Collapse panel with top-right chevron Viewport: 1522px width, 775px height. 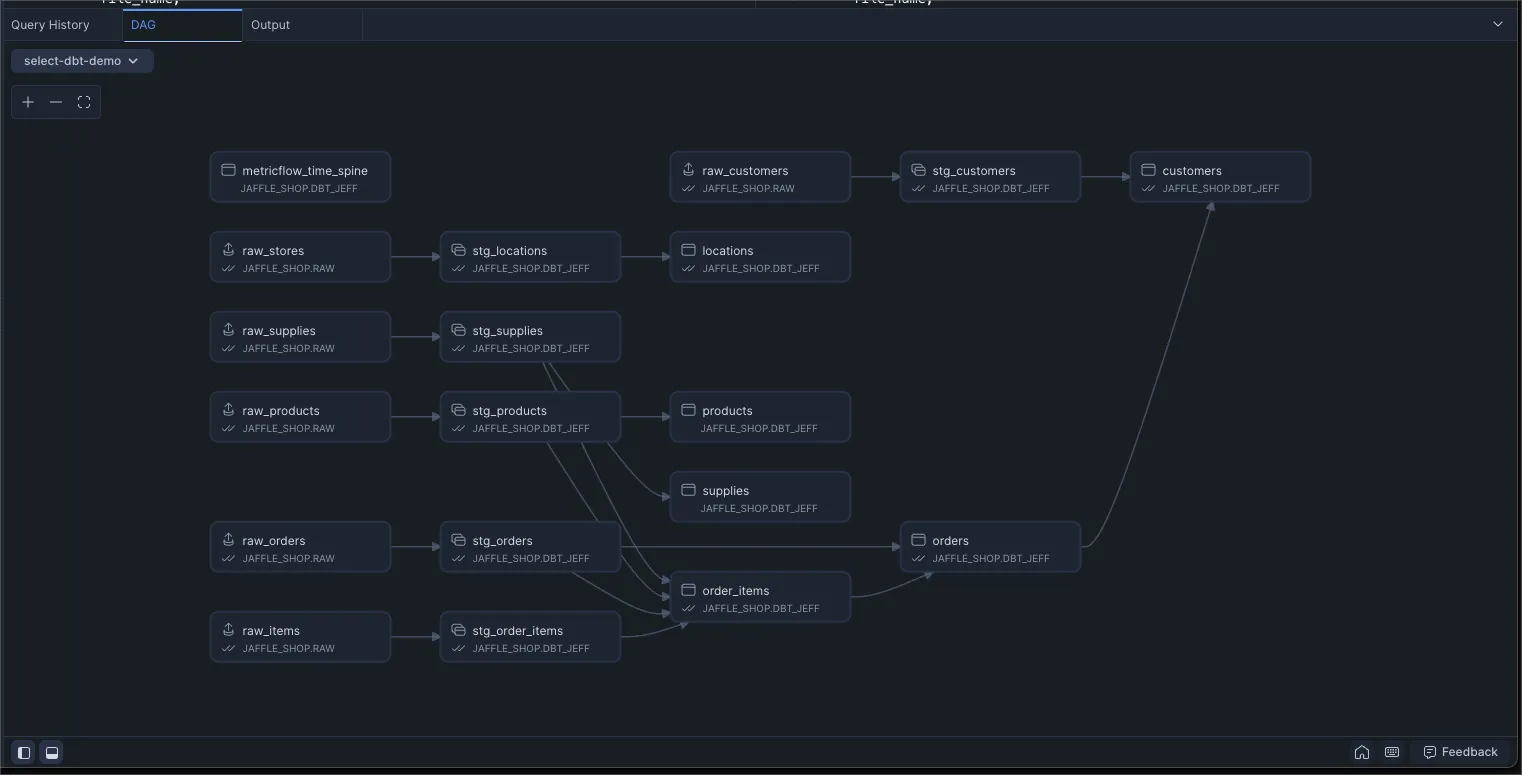tap(1498, 24)
